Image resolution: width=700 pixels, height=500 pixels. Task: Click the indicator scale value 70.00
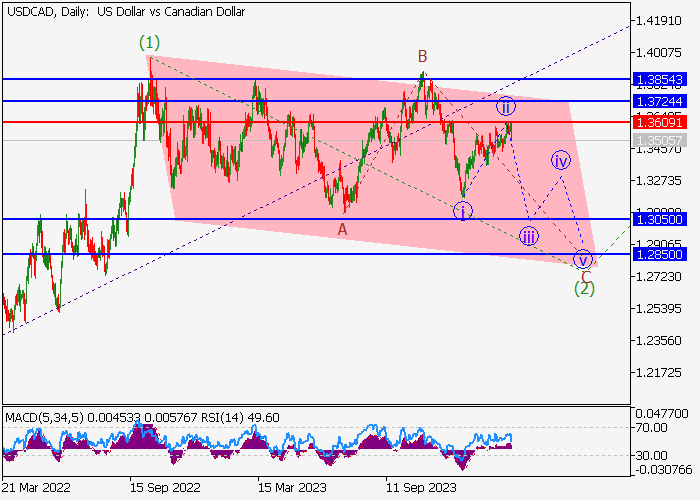(x=652, y=428)
